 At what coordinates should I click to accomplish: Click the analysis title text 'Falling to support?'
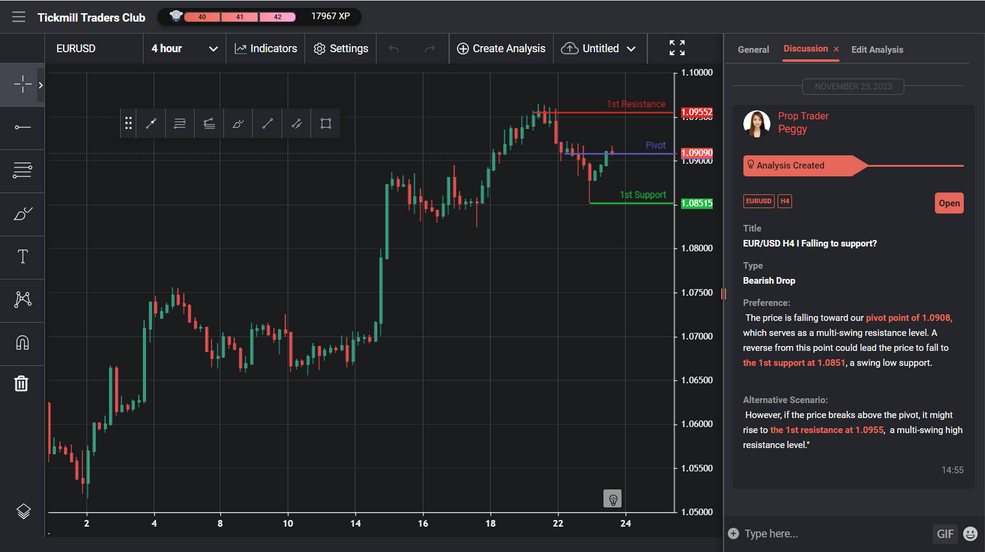tap(839, 243)
